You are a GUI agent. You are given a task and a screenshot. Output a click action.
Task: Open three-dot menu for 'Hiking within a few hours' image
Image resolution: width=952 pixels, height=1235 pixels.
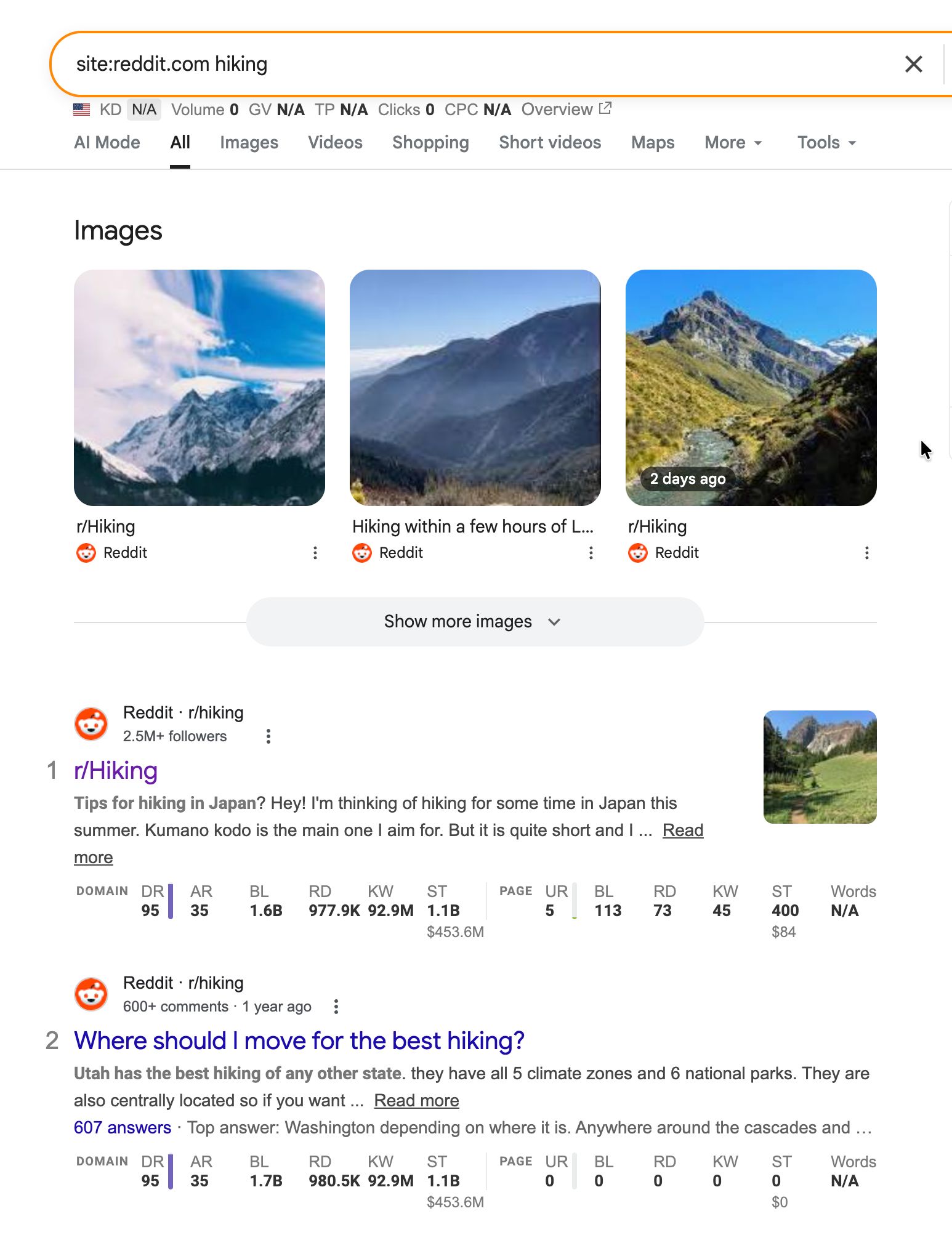tap(591, 553)
